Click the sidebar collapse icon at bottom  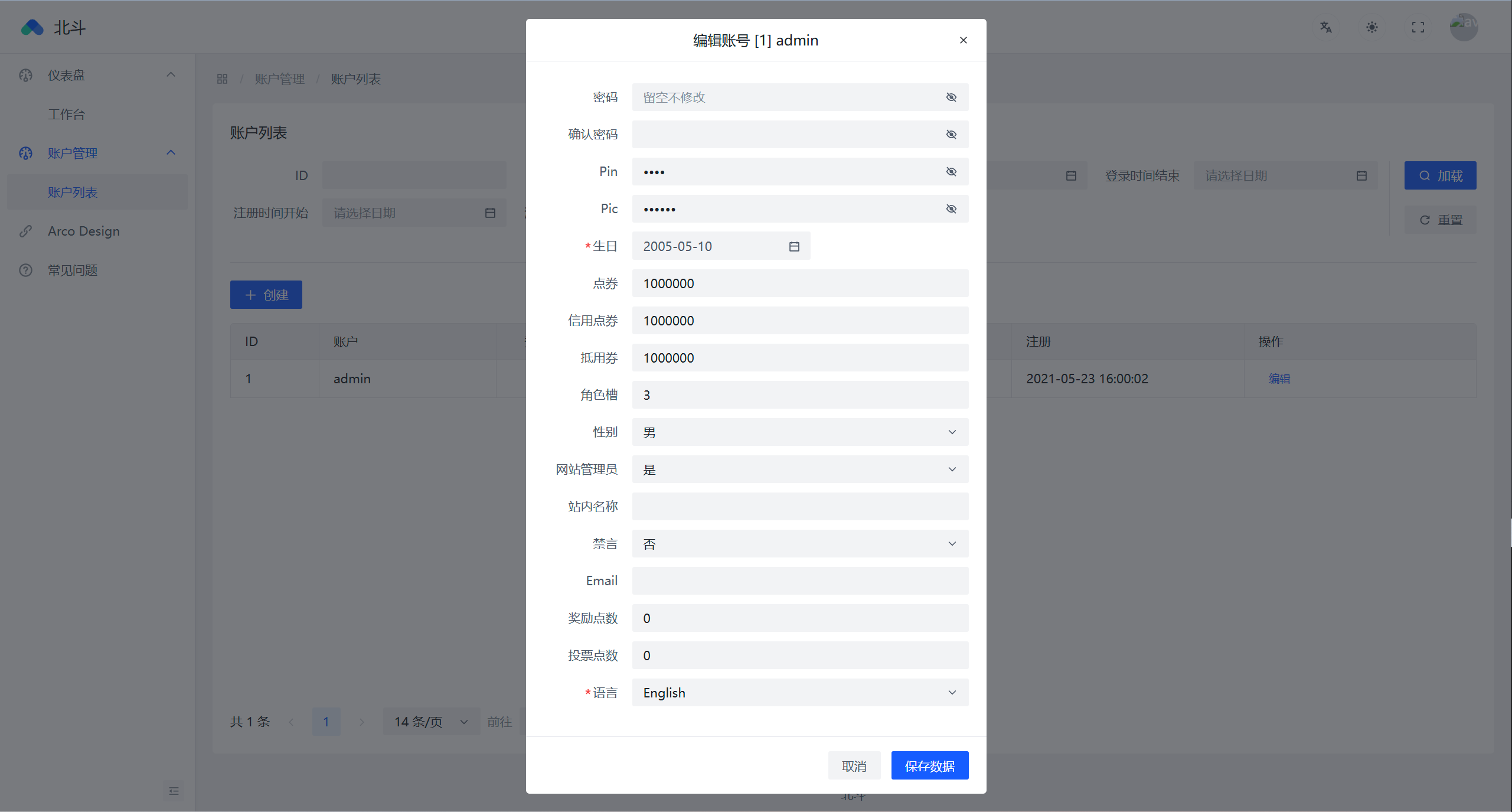174,791
